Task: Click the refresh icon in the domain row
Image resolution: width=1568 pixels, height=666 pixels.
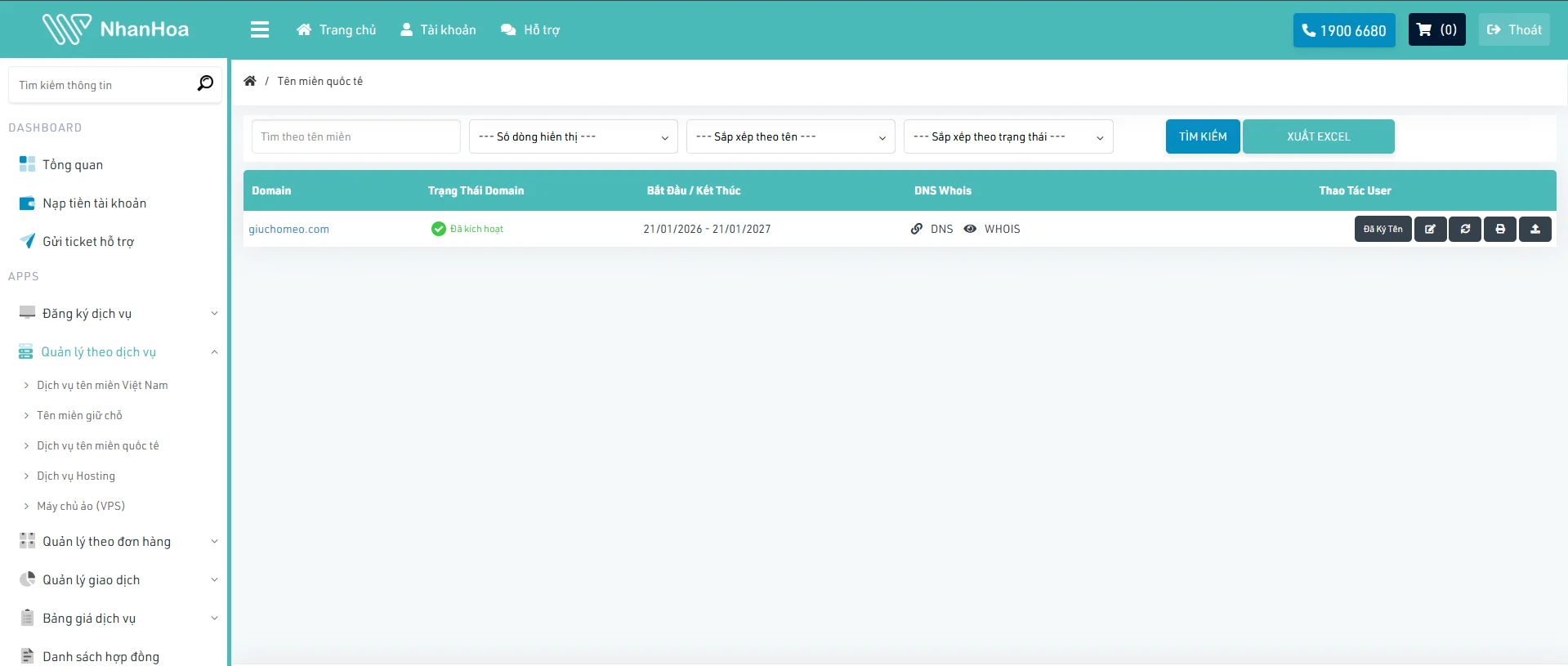Action: 1465,230
